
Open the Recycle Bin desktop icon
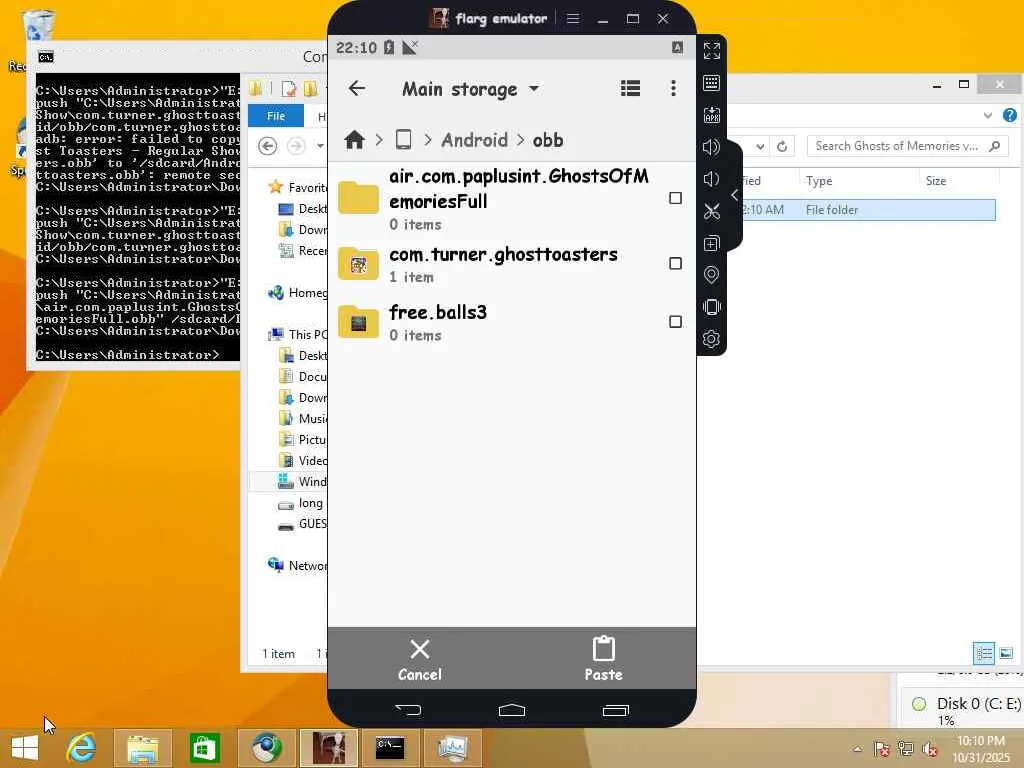click(38, 26)
